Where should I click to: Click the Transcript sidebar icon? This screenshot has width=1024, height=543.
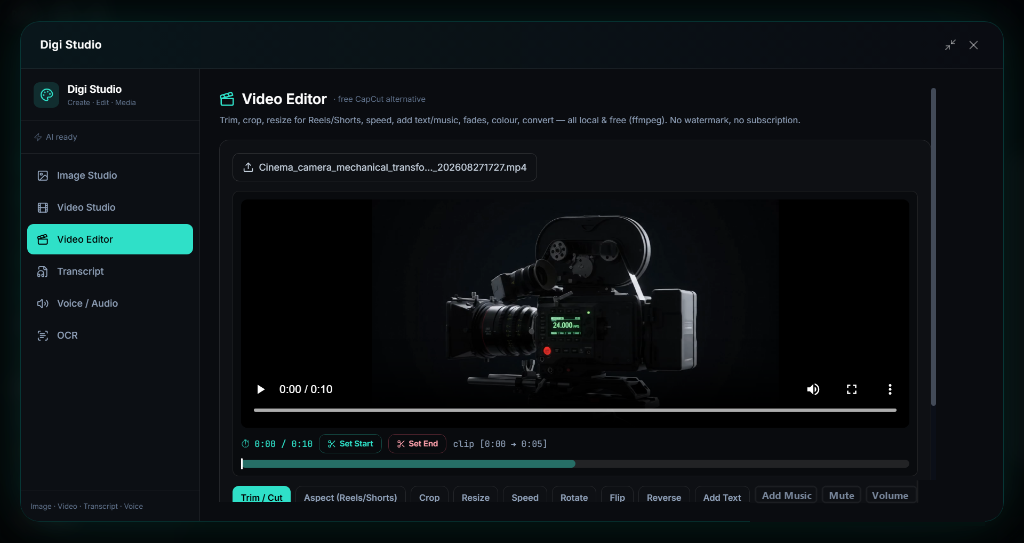[42, 272]
